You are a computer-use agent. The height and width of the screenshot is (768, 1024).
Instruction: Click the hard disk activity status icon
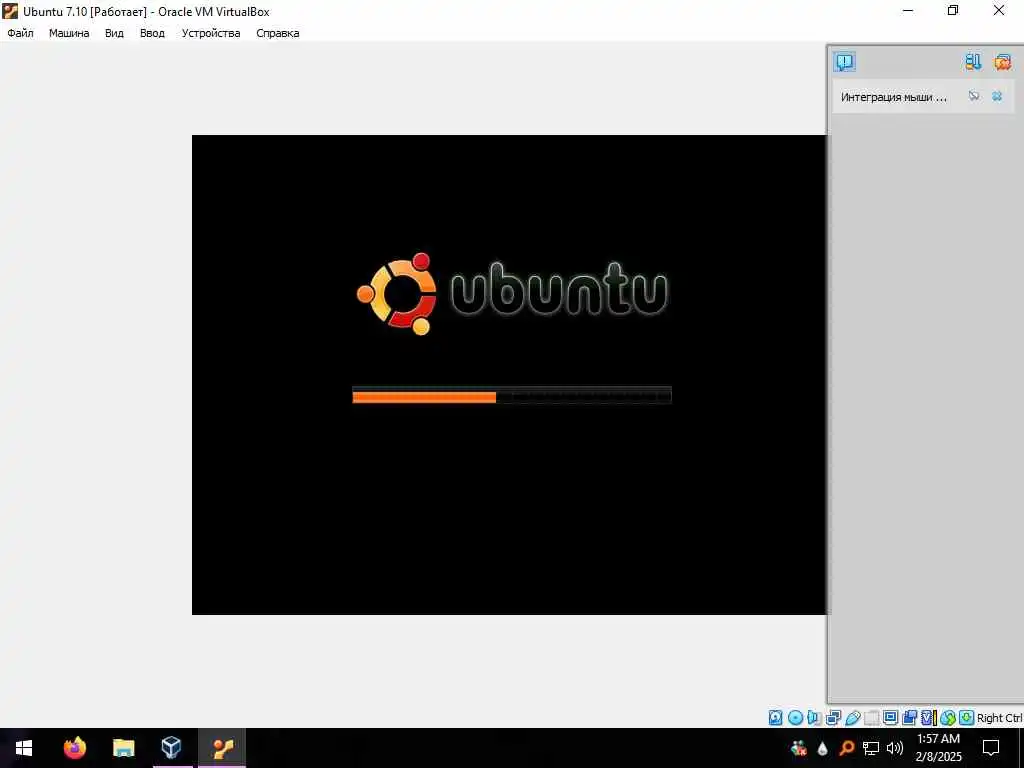(775, 718)
